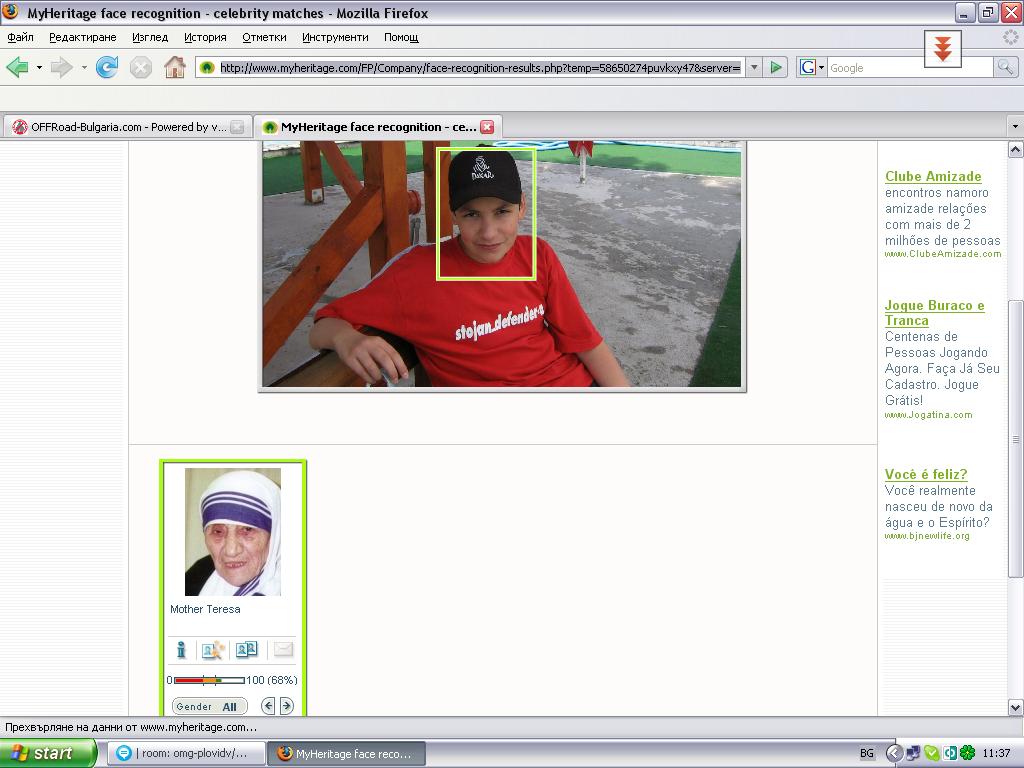Viewport: 1024px width, 768px height.
Task: Click the info icon under Mother Teresa
Action: click(181, 650)
